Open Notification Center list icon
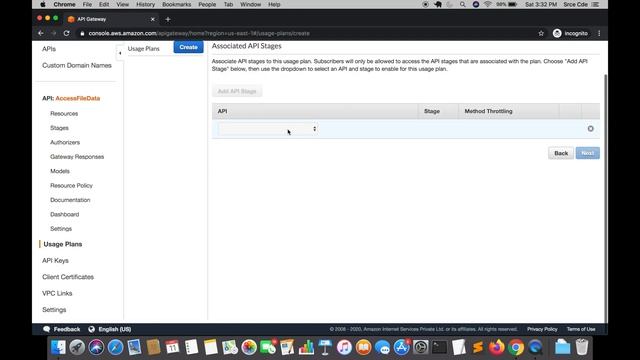The width and height of the screenshot is (640, 360). pos(595,4)
